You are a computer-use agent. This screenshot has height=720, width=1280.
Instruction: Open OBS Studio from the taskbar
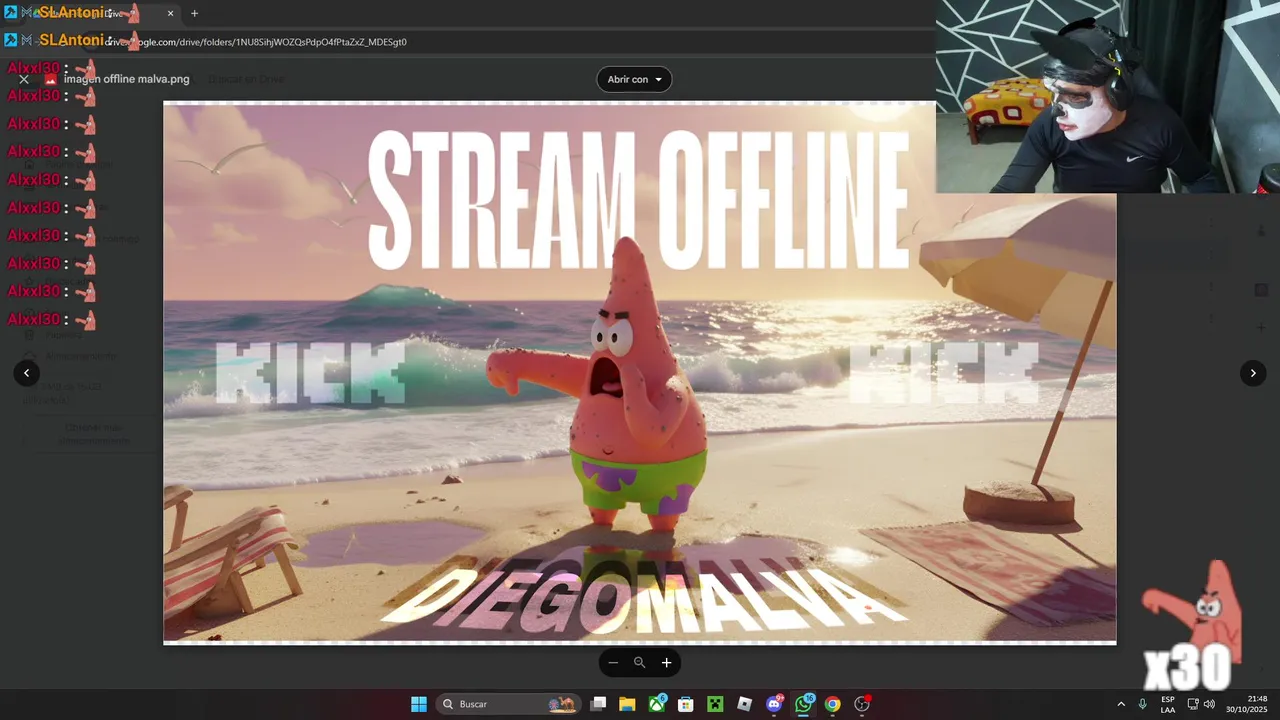pos(862,704)
